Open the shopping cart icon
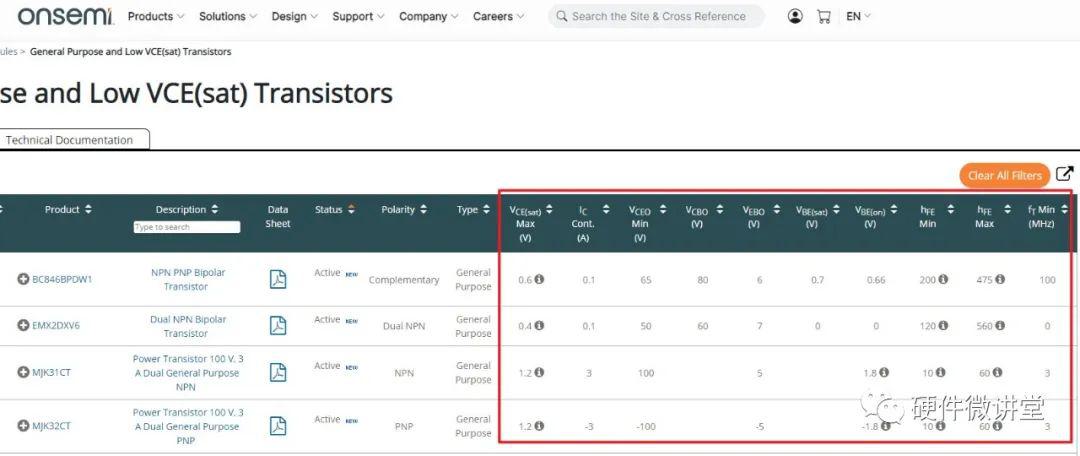Image resolution: width=1080 pixels, height=456 pixels. (x=823, y=16)
